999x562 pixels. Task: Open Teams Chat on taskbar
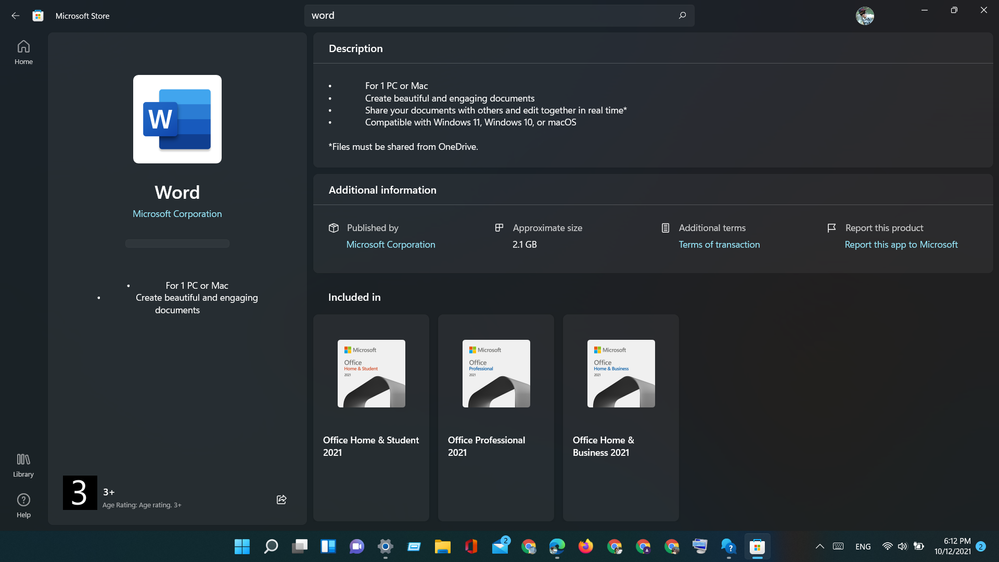[x=357, y=546]
